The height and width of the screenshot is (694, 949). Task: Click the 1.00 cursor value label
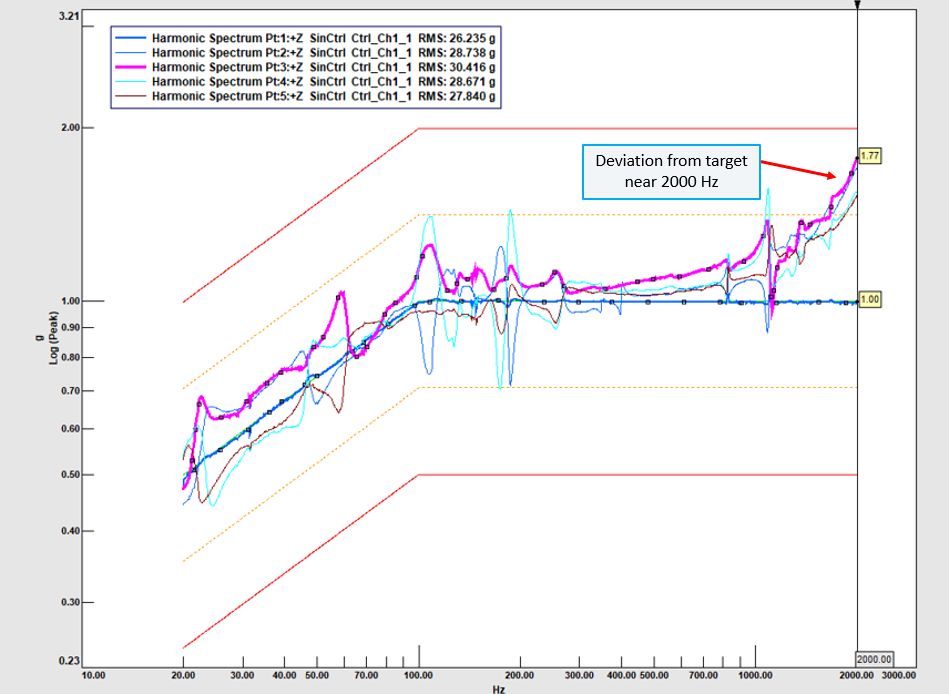click(x=871, y=299)
